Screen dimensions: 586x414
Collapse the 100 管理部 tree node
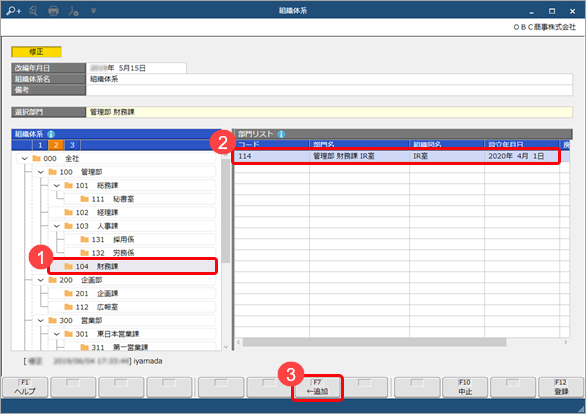pyautogui.click(x=41, y=172)
